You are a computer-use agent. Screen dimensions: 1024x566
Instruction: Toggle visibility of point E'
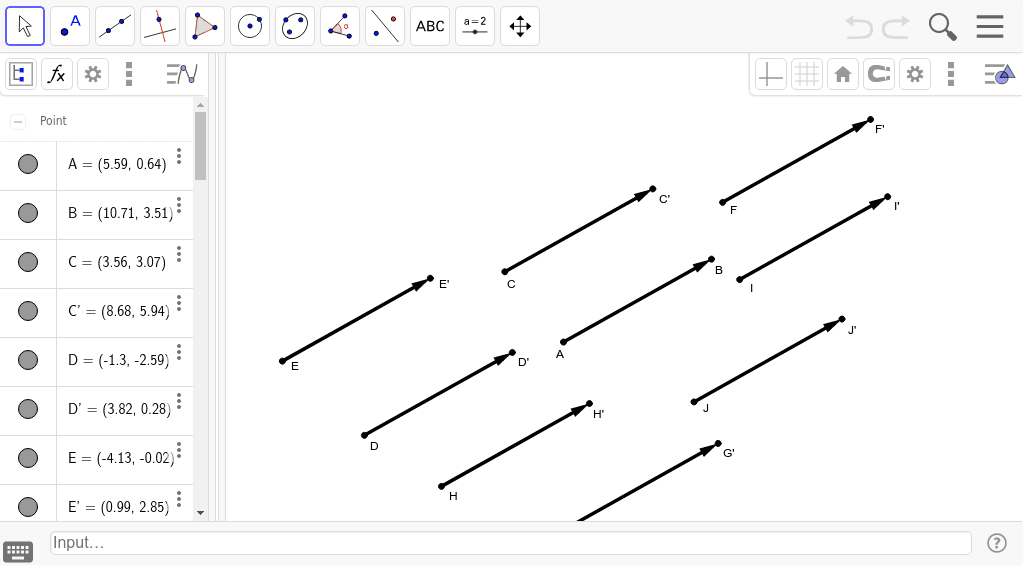click(27, 507)
